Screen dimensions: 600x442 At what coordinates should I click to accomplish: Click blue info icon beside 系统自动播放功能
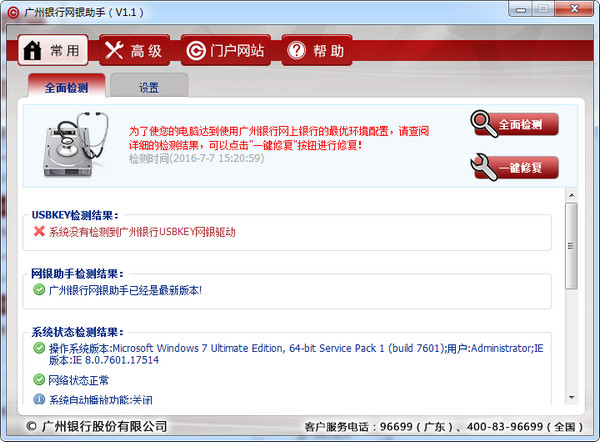(x=39, y=400)
